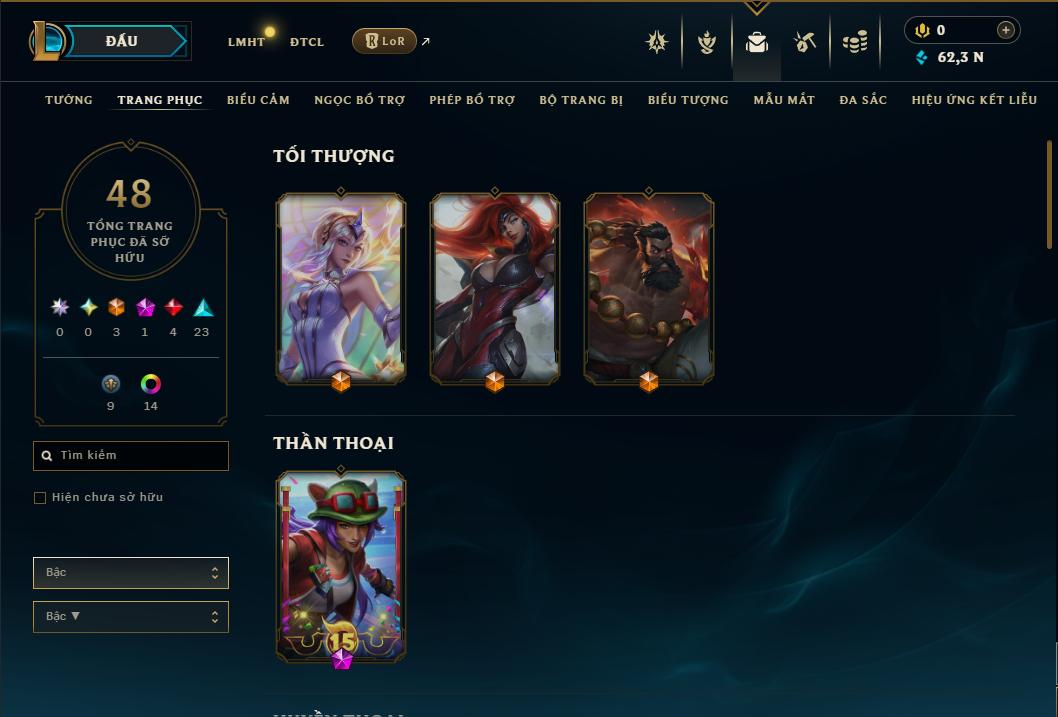Open the clash trophy icon

pyautogui.click(x=706, y=42)
